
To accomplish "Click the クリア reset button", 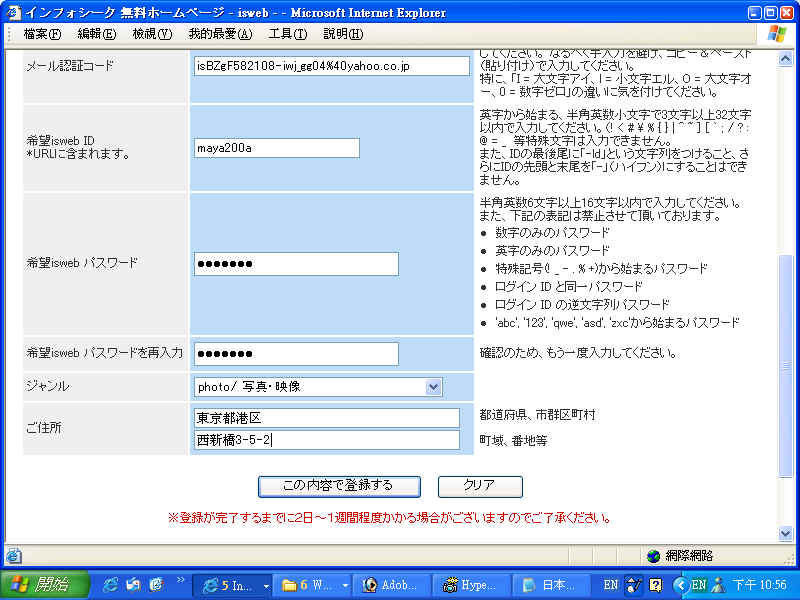I will (480, 486).
